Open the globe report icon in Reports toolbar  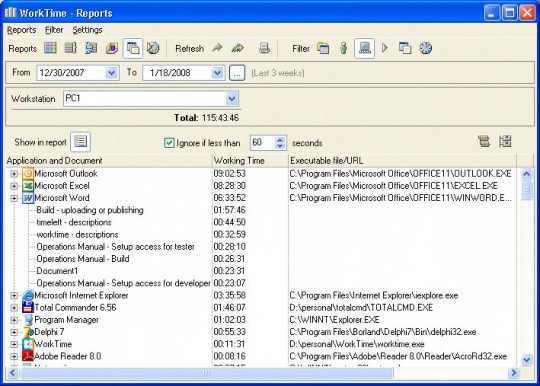coord(153,48)
